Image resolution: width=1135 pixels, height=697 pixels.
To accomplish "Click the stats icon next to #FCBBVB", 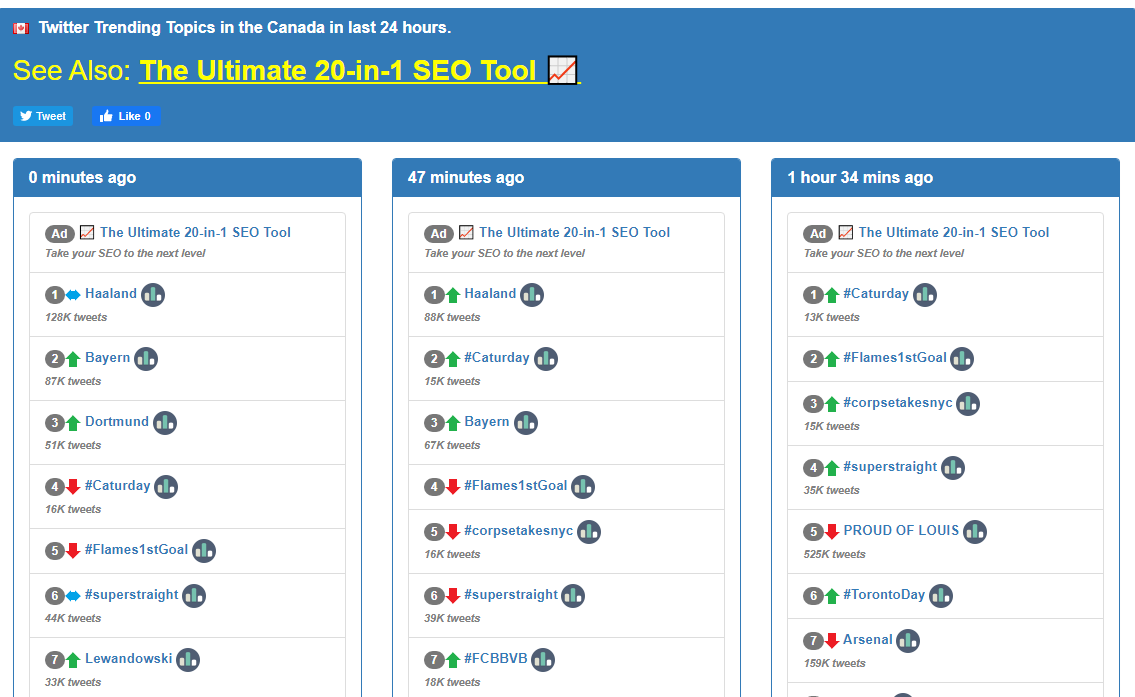I will coord(542,659).
